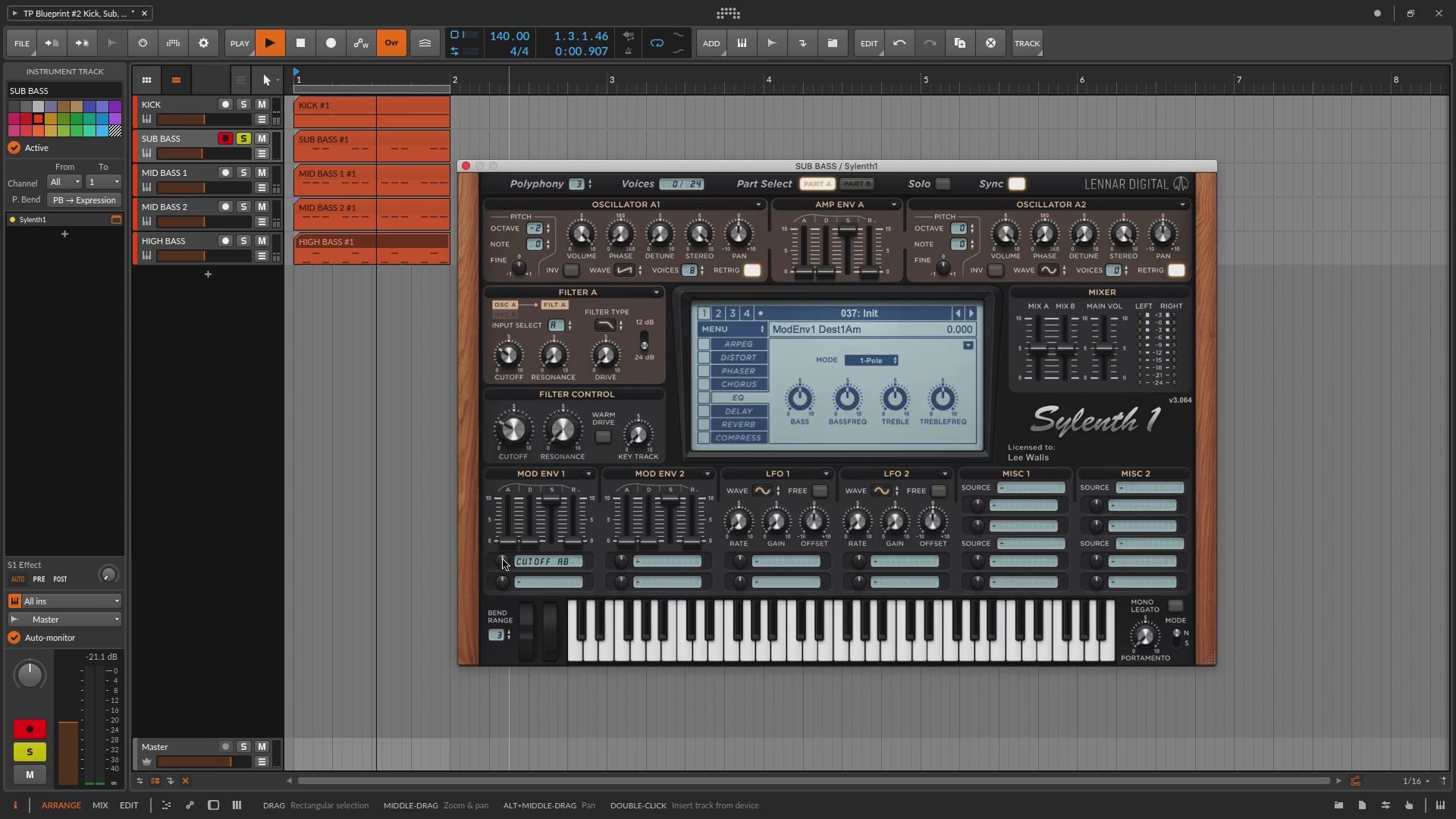Open the FILE menu
The width and height of the screenshot is (1456, 819).
click(21, 43)
